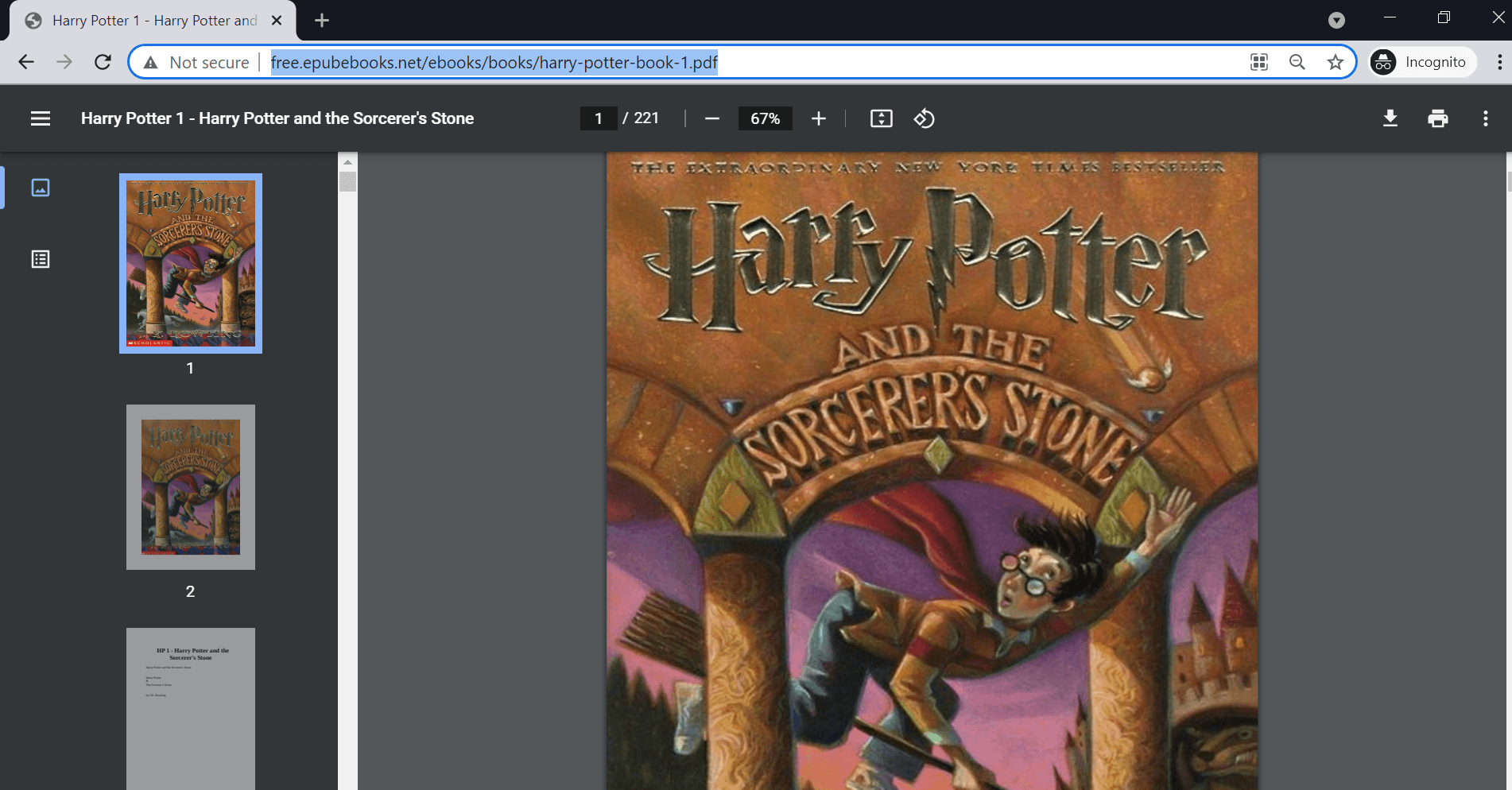Zoom out with the minus button
The image size is (1512, 790).
pos(711,118)
